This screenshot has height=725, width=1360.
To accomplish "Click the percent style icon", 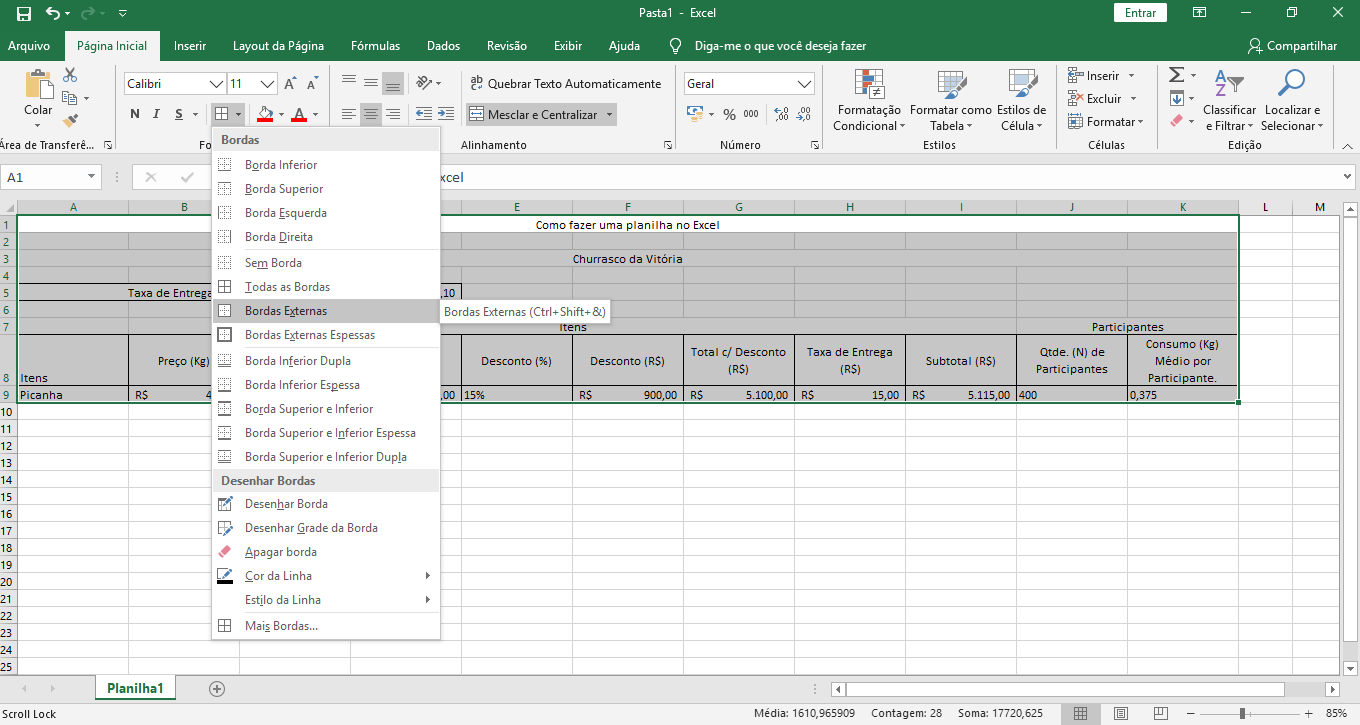I will pos(729,115).
